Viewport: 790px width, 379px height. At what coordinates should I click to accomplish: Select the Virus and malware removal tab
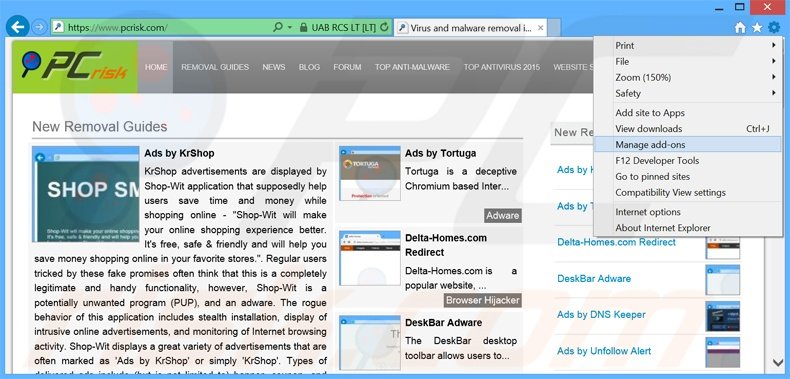click(470, 28)
